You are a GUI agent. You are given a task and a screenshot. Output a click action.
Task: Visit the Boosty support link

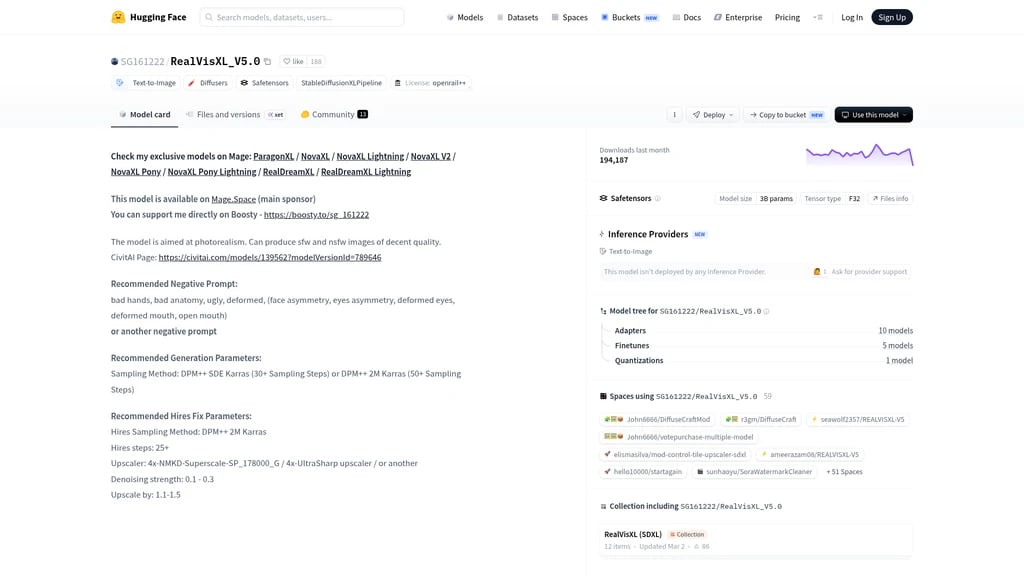click(316, 215)
